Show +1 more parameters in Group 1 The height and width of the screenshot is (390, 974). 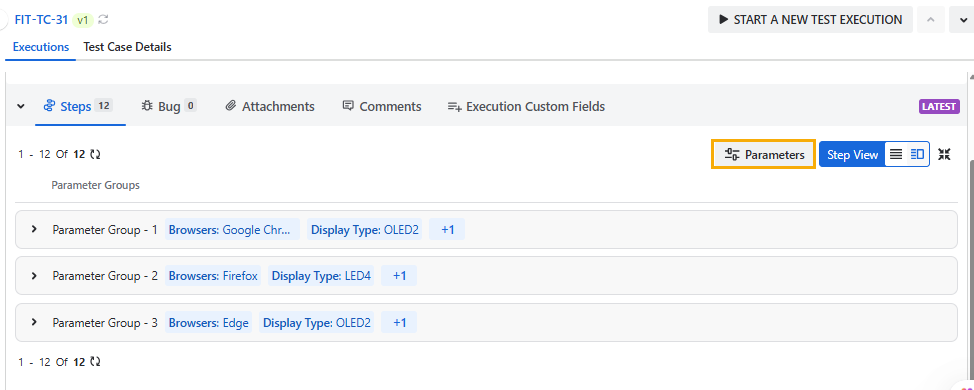(447, 230)
